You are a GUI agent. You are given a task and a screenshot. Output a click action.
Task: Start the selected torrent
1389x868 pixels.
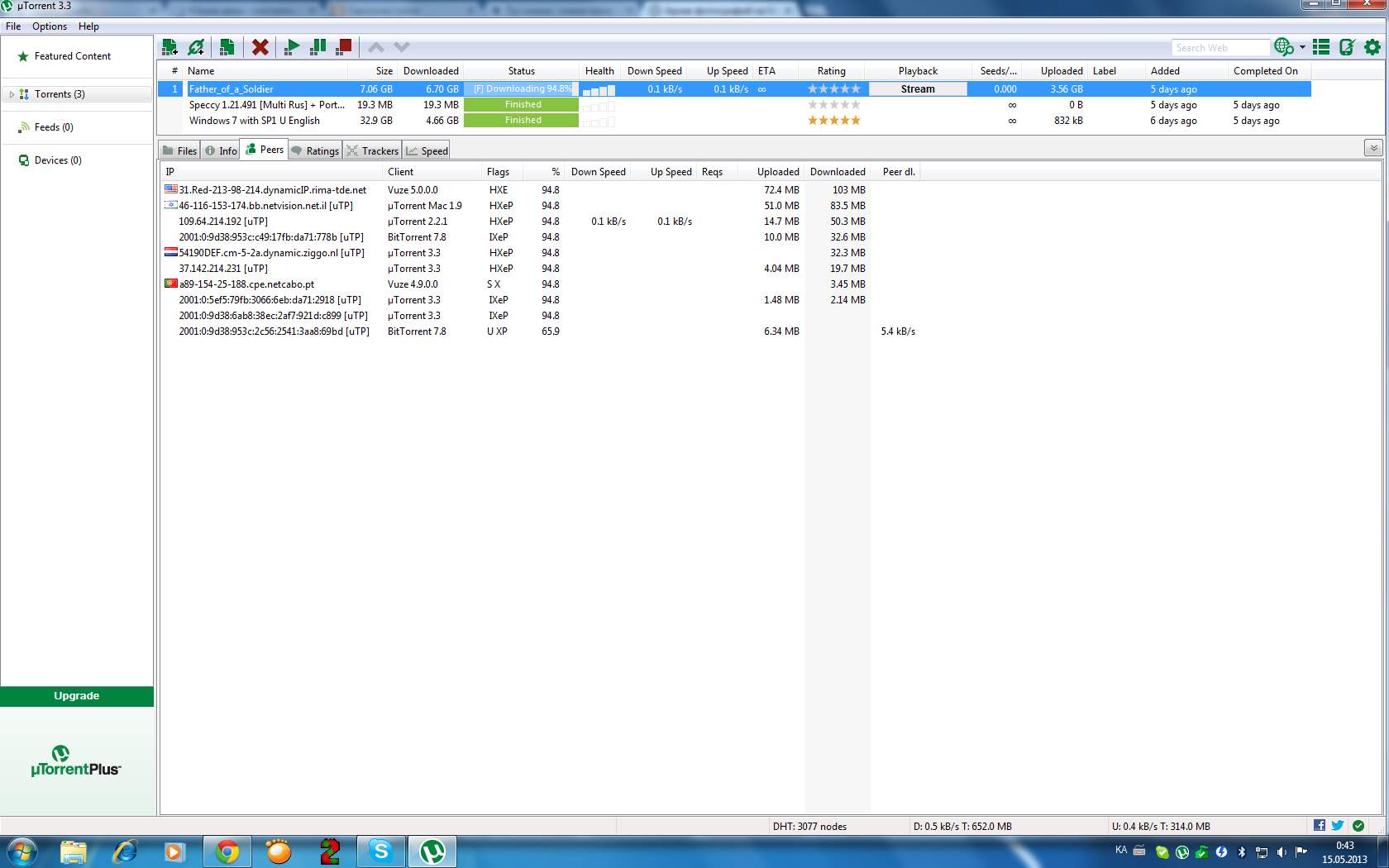coord(292,47)
